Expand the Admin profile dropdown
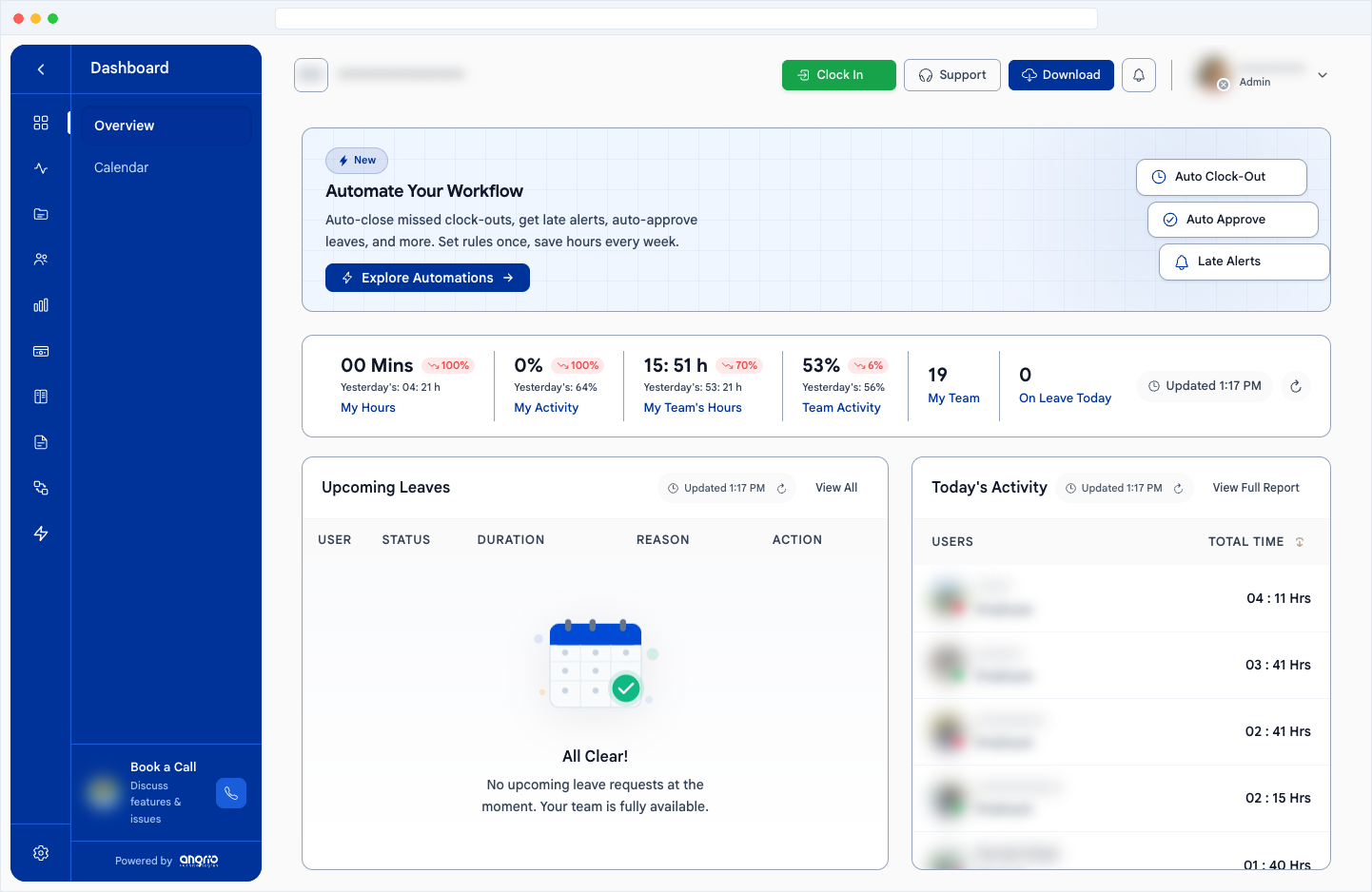1372x892 pixels. [x=1322, y=74]
